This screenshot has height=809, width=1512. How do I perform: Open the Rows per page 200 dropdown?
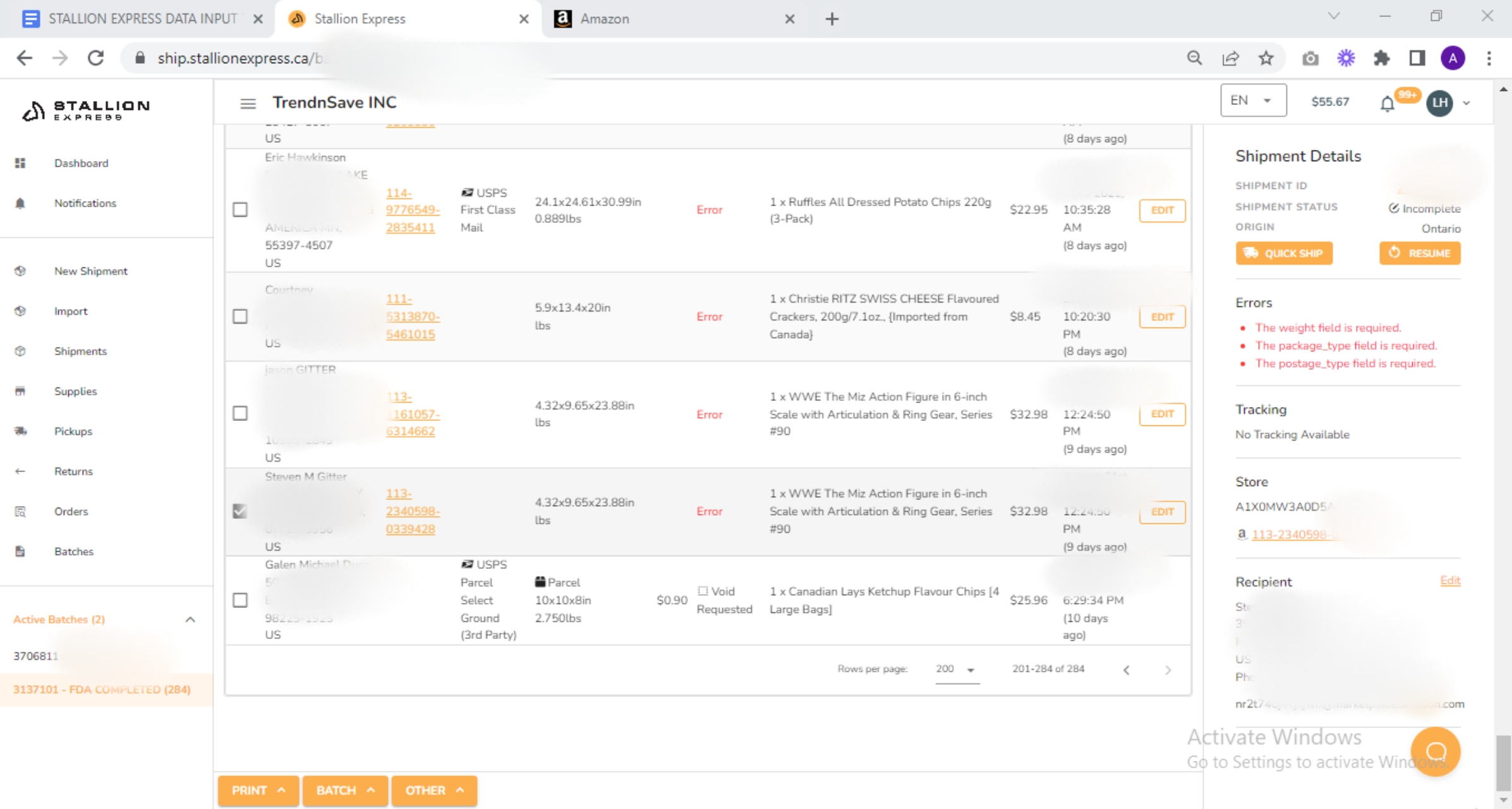[956, 669]
